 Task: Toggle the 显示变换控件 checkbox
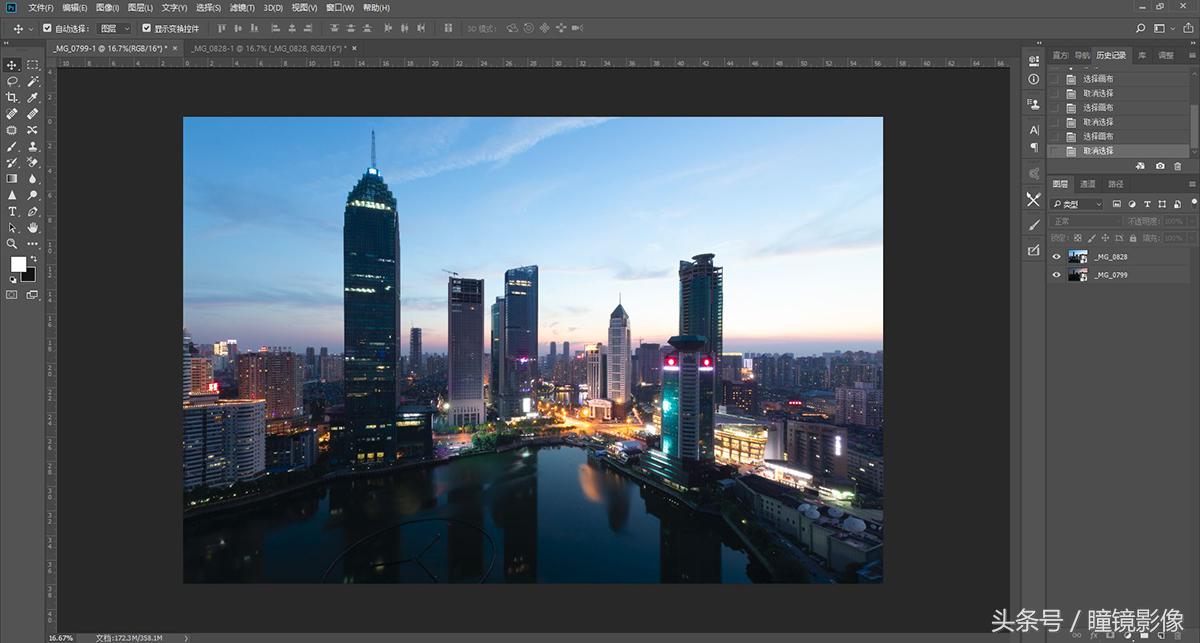tap(146, 29)
